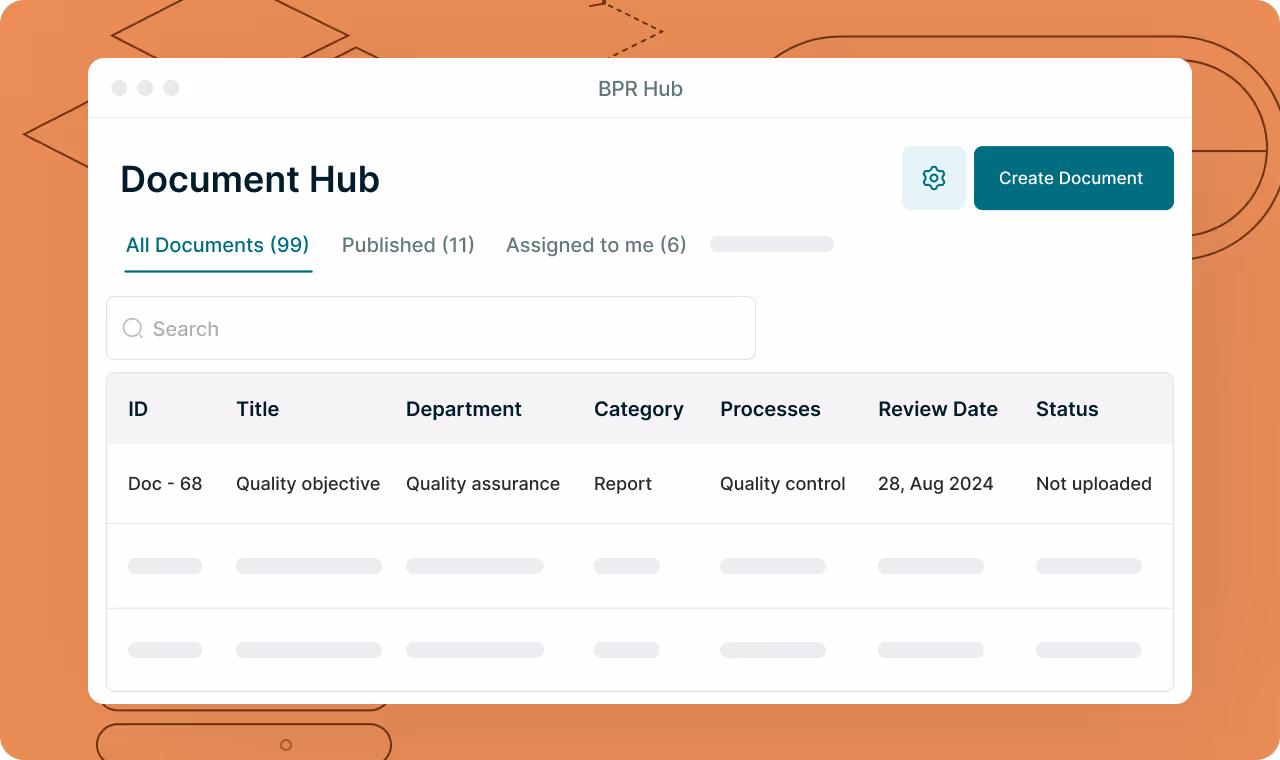Click the 28, Aug 2024 review date
The width and height of the screenshot is (1280, 760).
936,484
